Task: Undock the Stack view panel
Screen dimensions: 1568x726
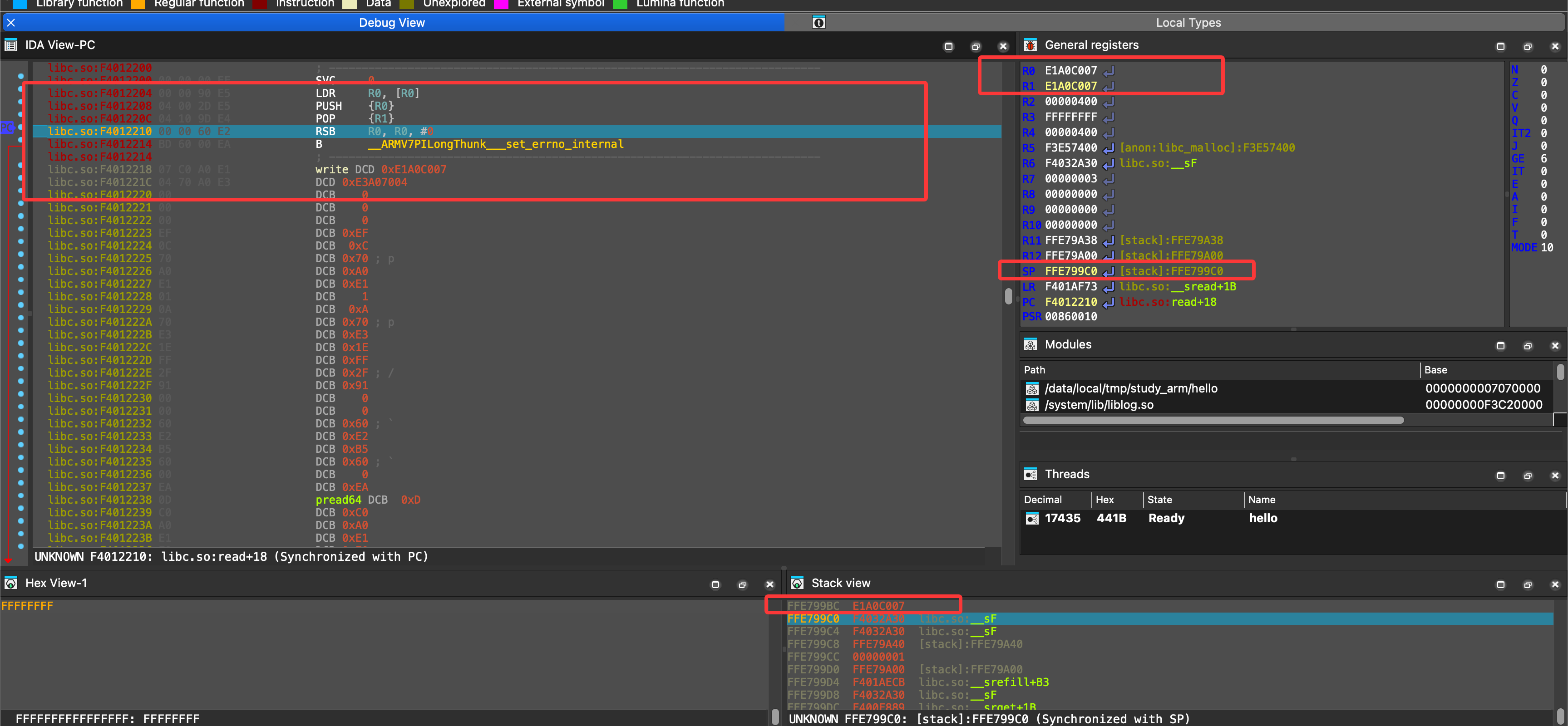Action: (x=1527, y=584)
